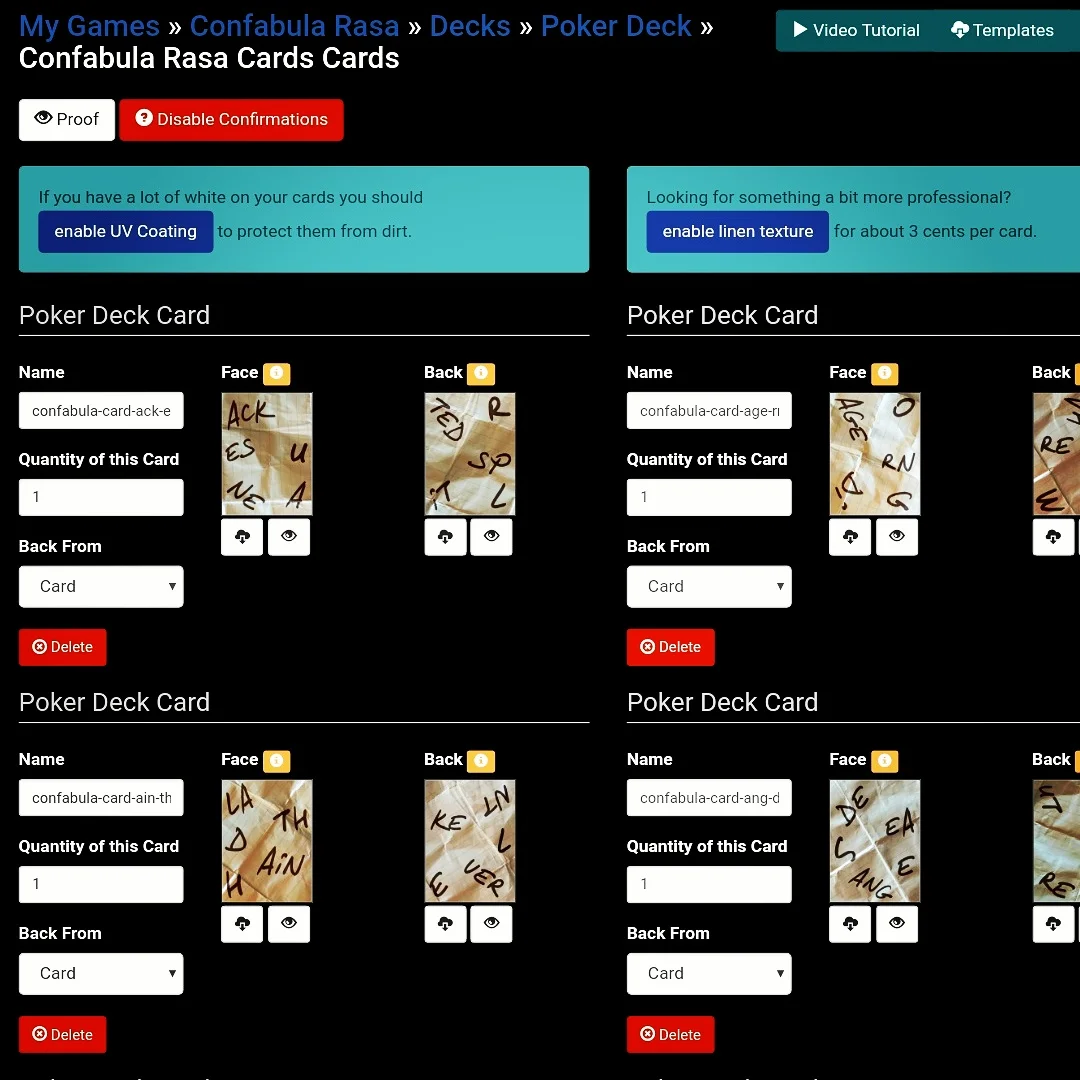Viewport: 1080px width, 1080px height.
Task: Open Confabula Rasa breadcrumb link
Action: tap(294, 26)
